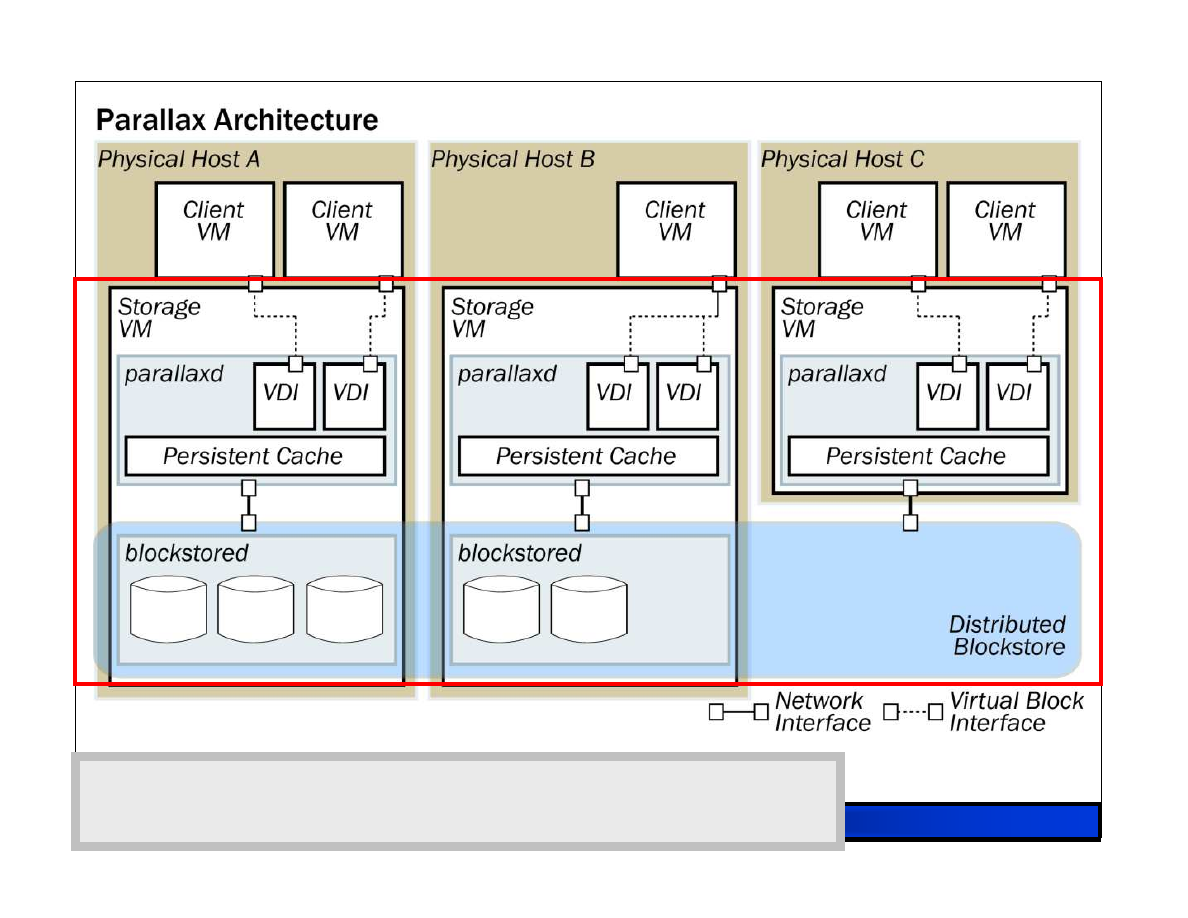This screenshot has height=918, width=1188.
Task: Click the blockstored label in Host B
Action: point(520,553)
